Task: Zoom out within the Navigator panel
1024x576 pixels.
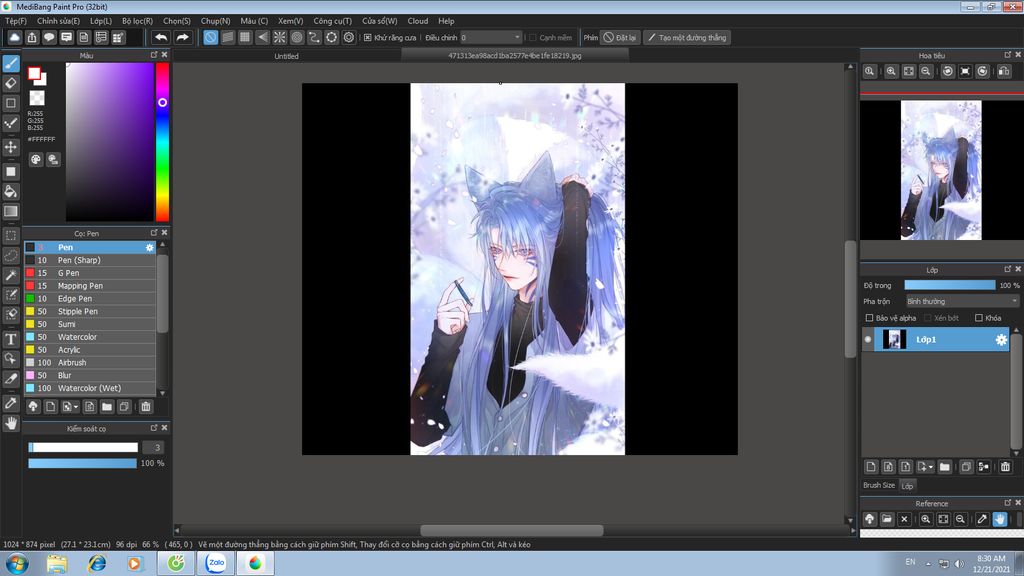Action: pos(926,71)
